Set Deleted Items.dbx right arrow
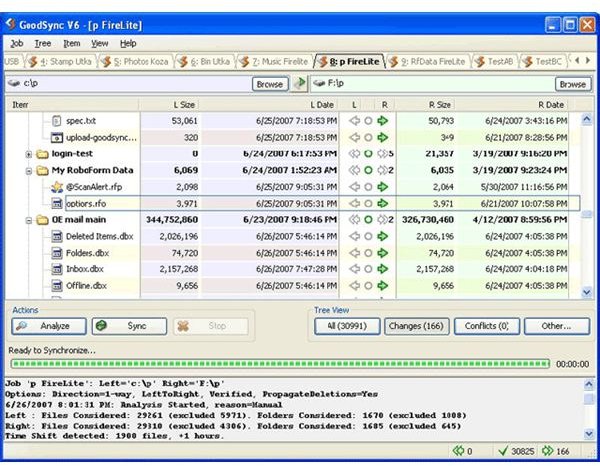The height and width of the screenshot is (466, 600). [x=382, y=236]
